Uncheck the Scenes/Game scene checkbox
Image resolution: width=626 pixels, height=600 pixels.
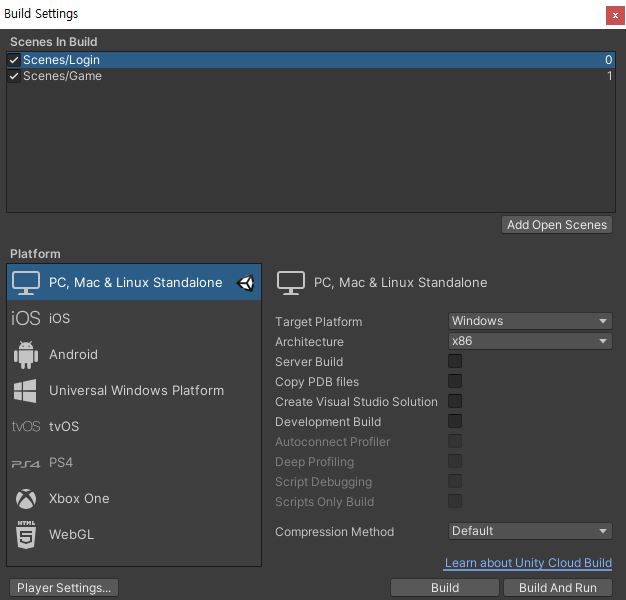click(x=14, y=76)
